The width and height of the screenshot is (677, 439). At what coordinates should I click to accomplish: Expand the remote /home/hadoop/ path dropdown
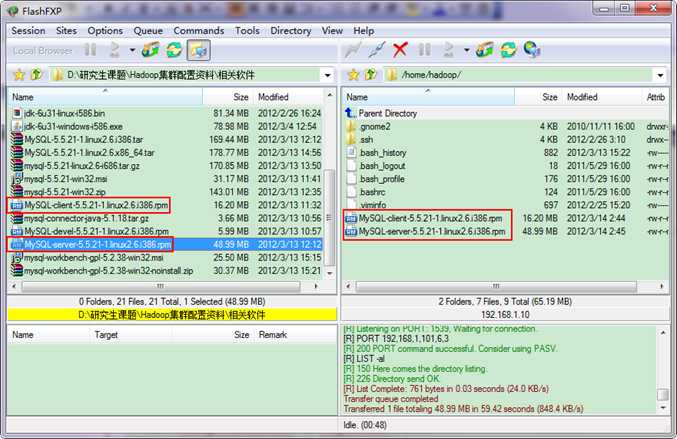tap(660, 76)
